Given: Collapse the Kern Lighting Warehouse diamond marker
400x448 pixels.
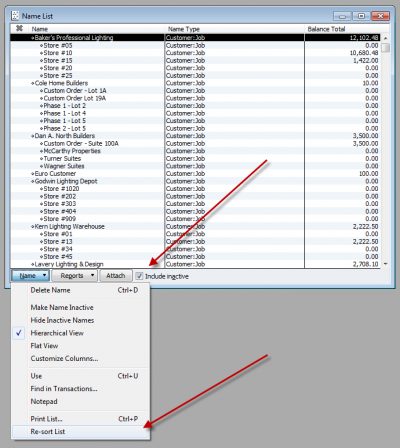Looking at the screenshot, I should click(33, 227).
